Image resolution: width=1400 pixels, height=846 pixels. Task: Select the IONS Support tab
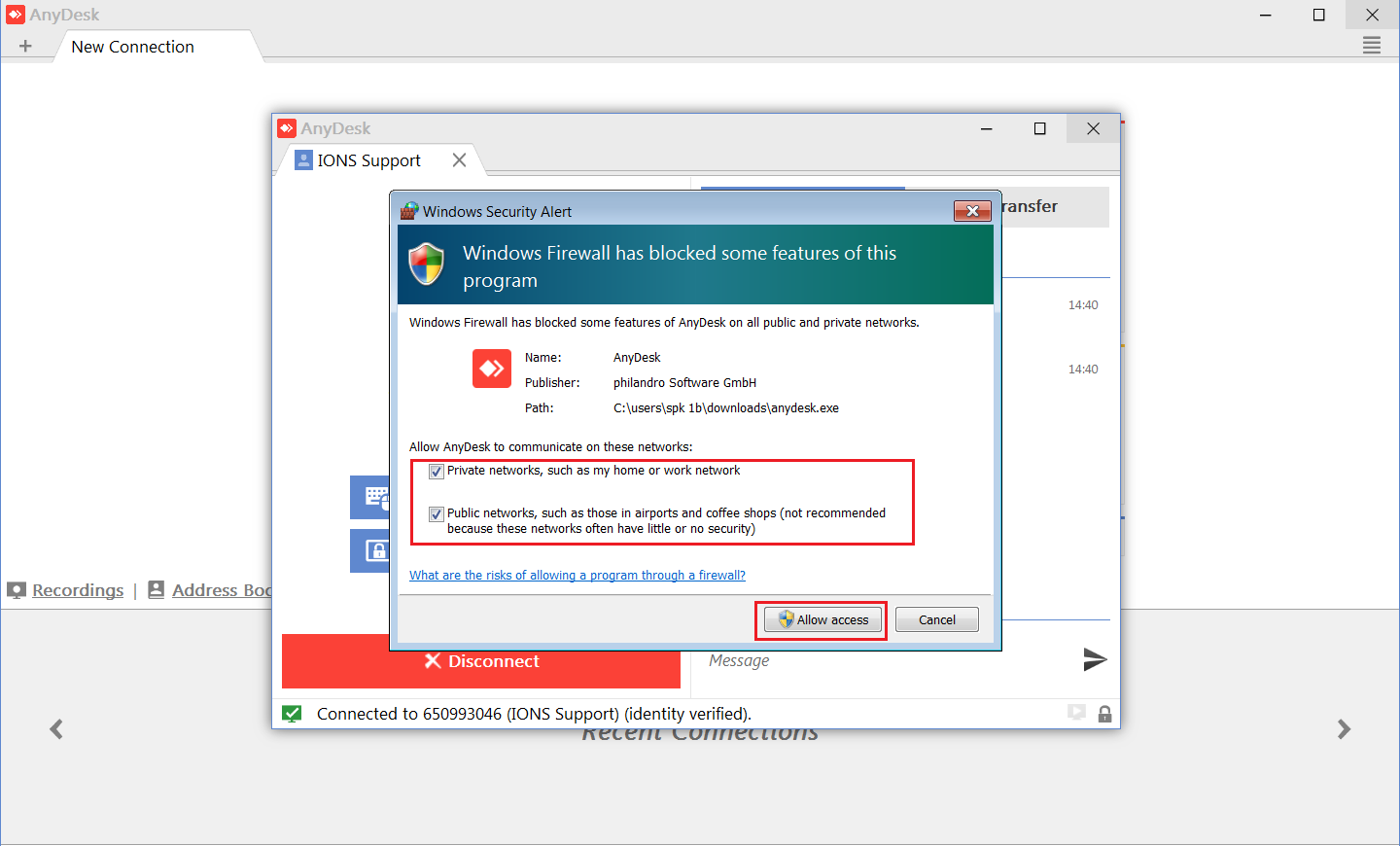pos(369,160)
